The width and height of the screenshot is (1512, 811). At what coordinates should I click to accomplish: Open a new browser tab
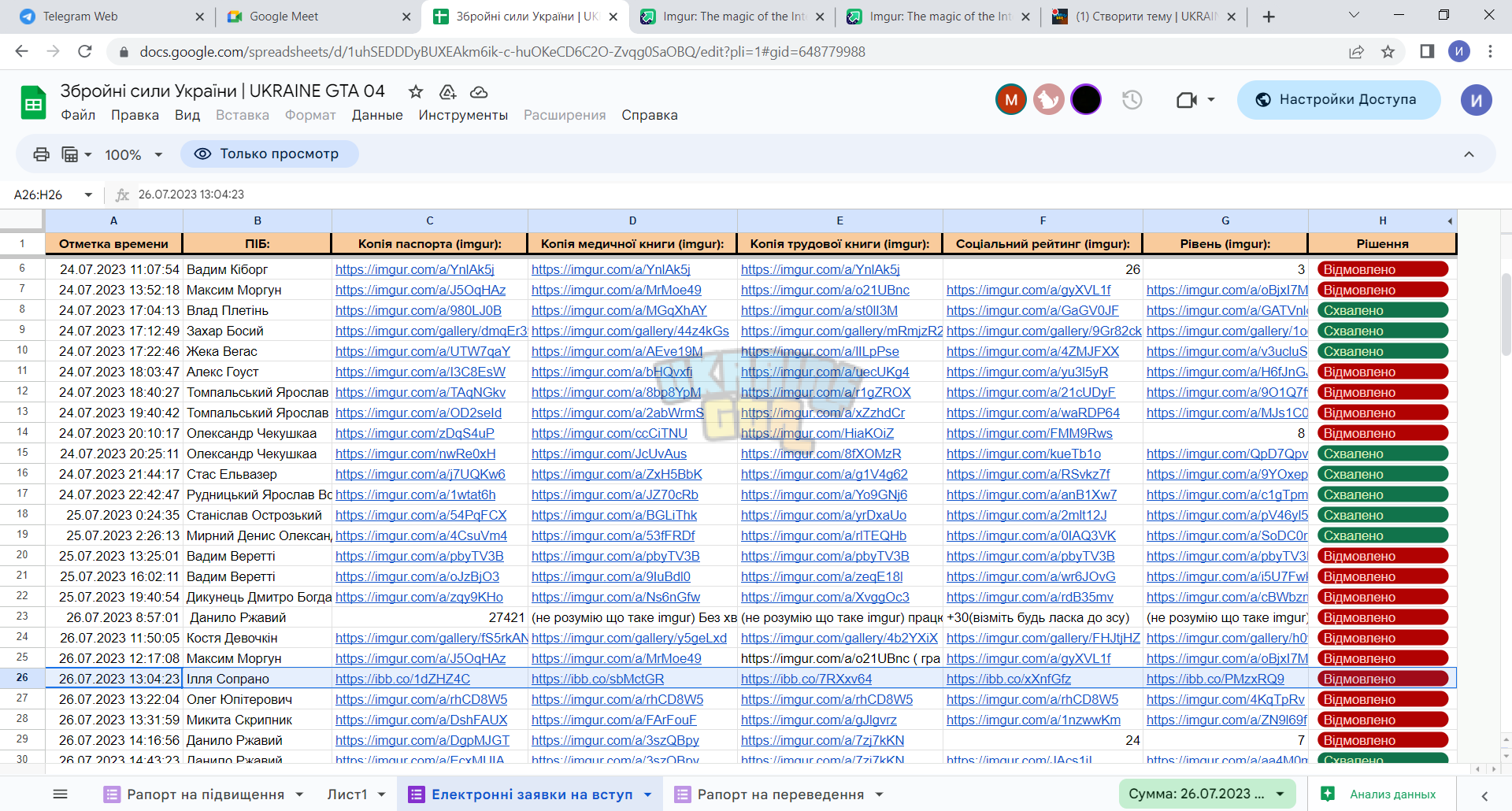pyautogui.click(x=1269, y=17)
